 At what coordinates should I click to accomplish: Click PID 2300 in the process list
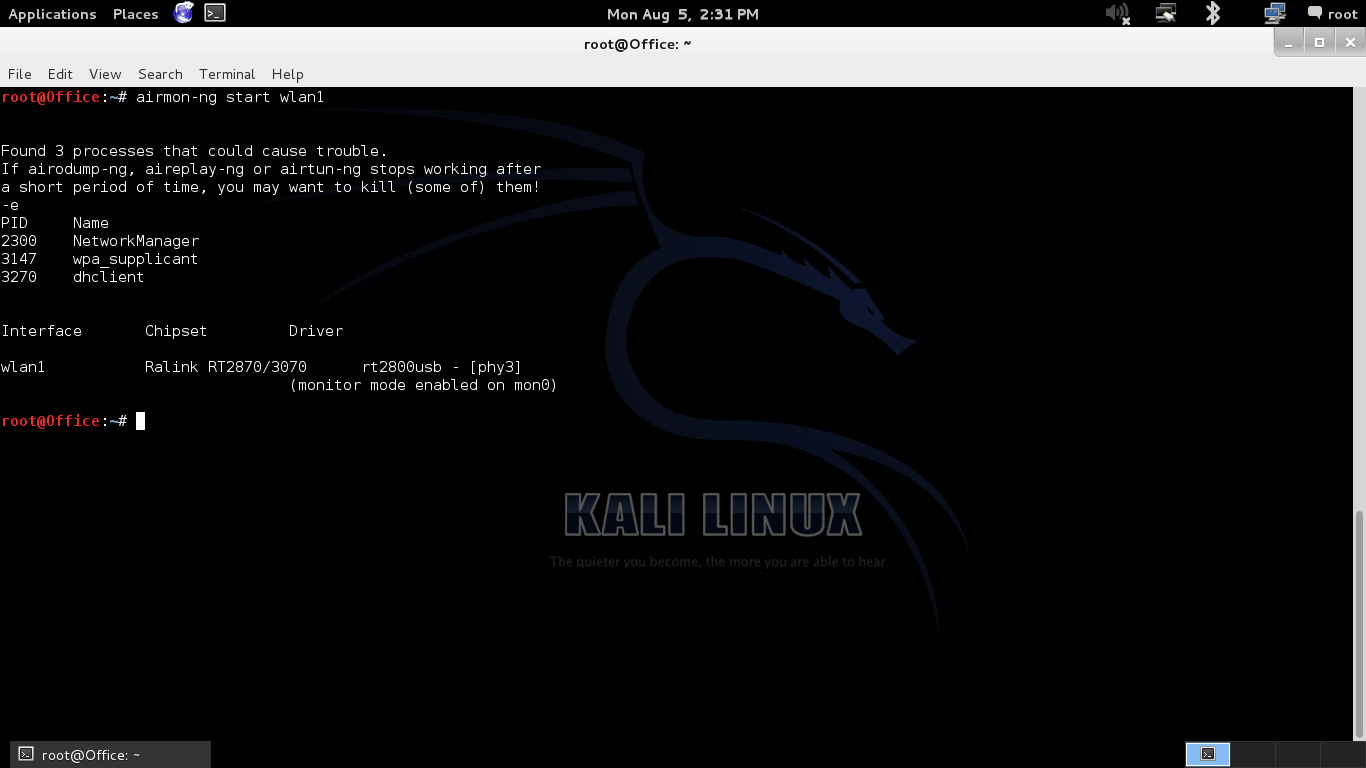click(19, 241)
